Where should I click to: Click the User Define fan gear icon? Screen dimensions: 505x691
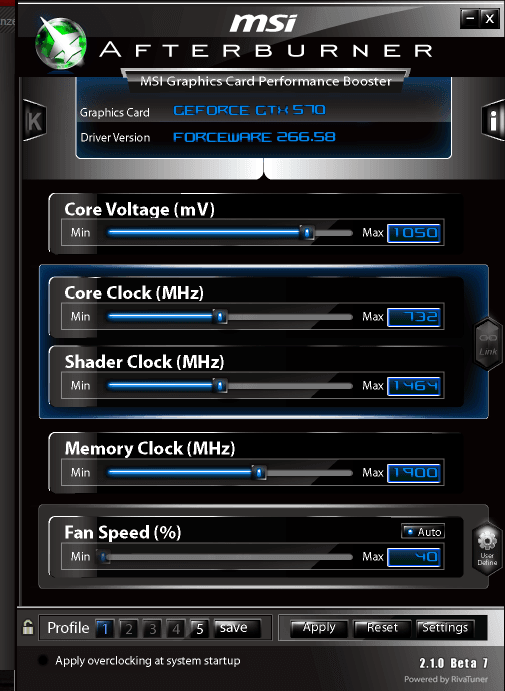click(x=487, y=547)
